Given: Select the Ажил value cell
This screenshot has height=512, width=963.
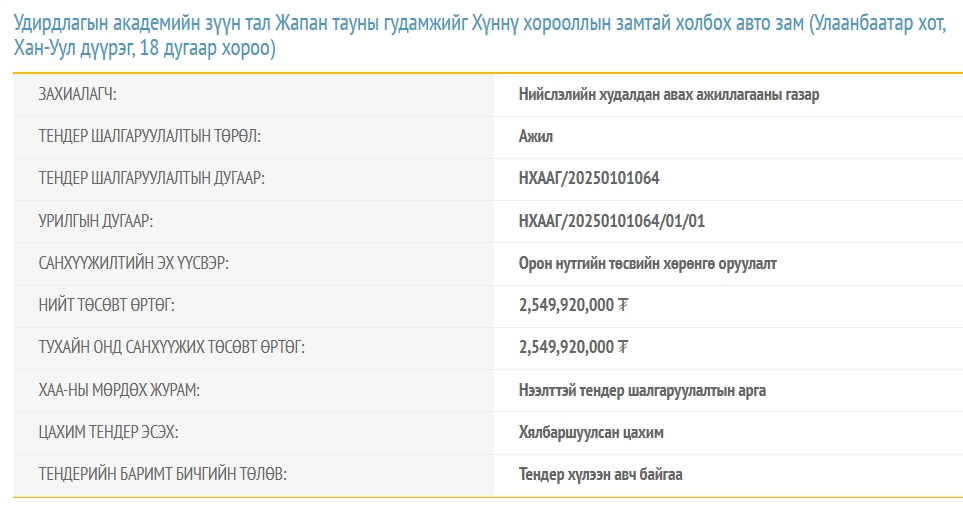Looking at the screenshot, I should click(536, 137).
